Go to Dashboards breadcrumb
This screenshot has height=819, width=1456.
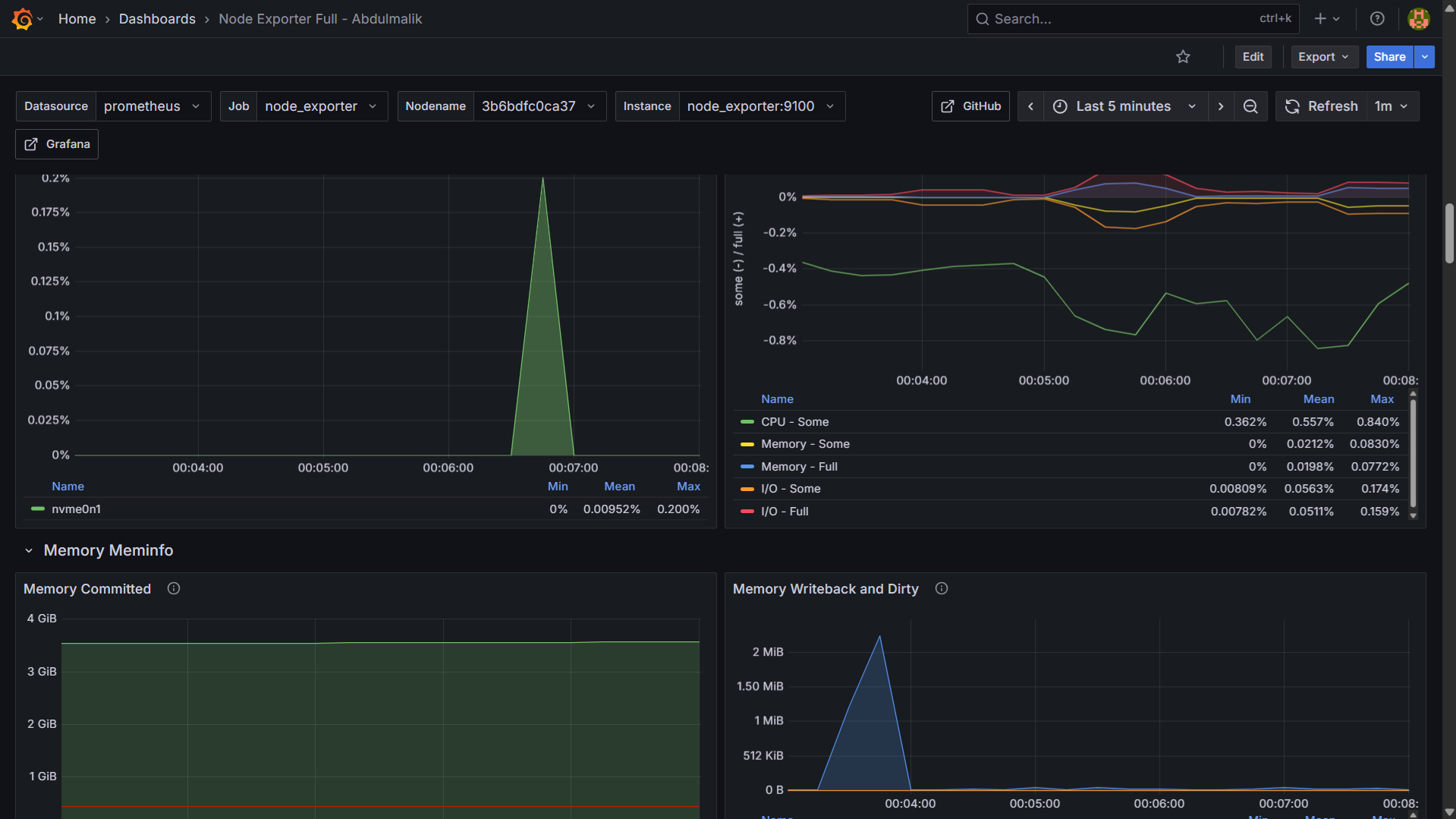[157, 19]
